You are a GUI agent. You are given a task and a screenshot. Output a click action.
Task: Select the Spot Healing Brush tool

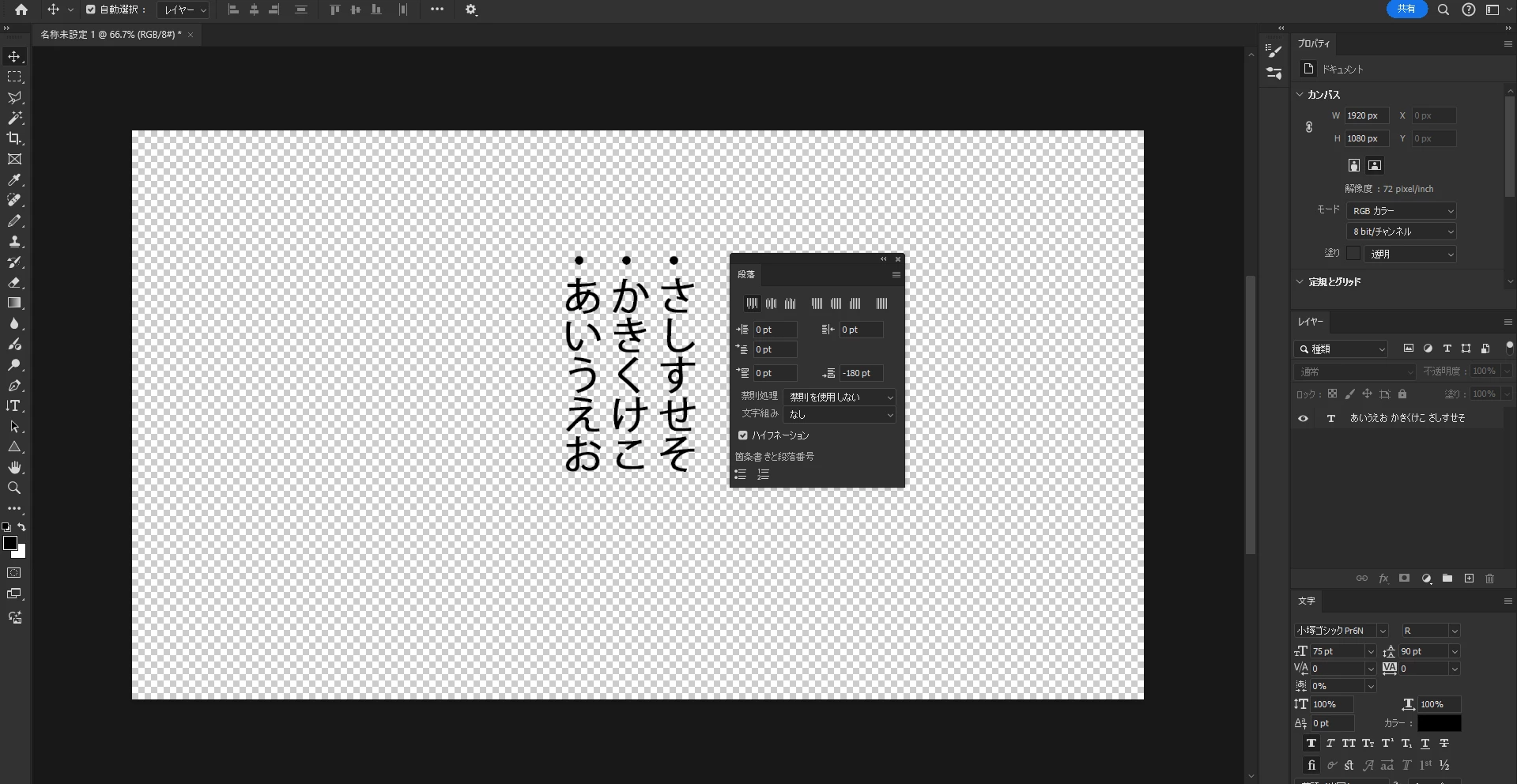click(14, 201)
